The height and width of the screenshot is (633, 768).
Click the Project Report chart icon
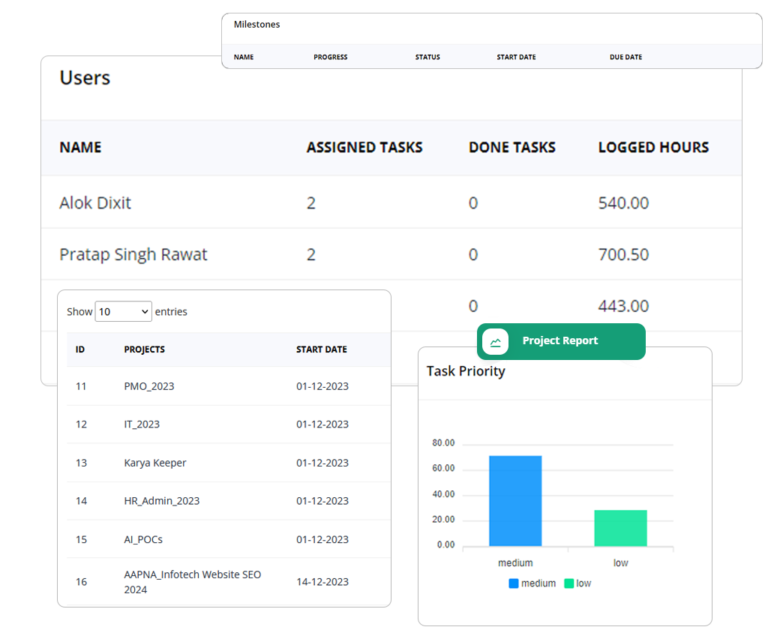495,342
